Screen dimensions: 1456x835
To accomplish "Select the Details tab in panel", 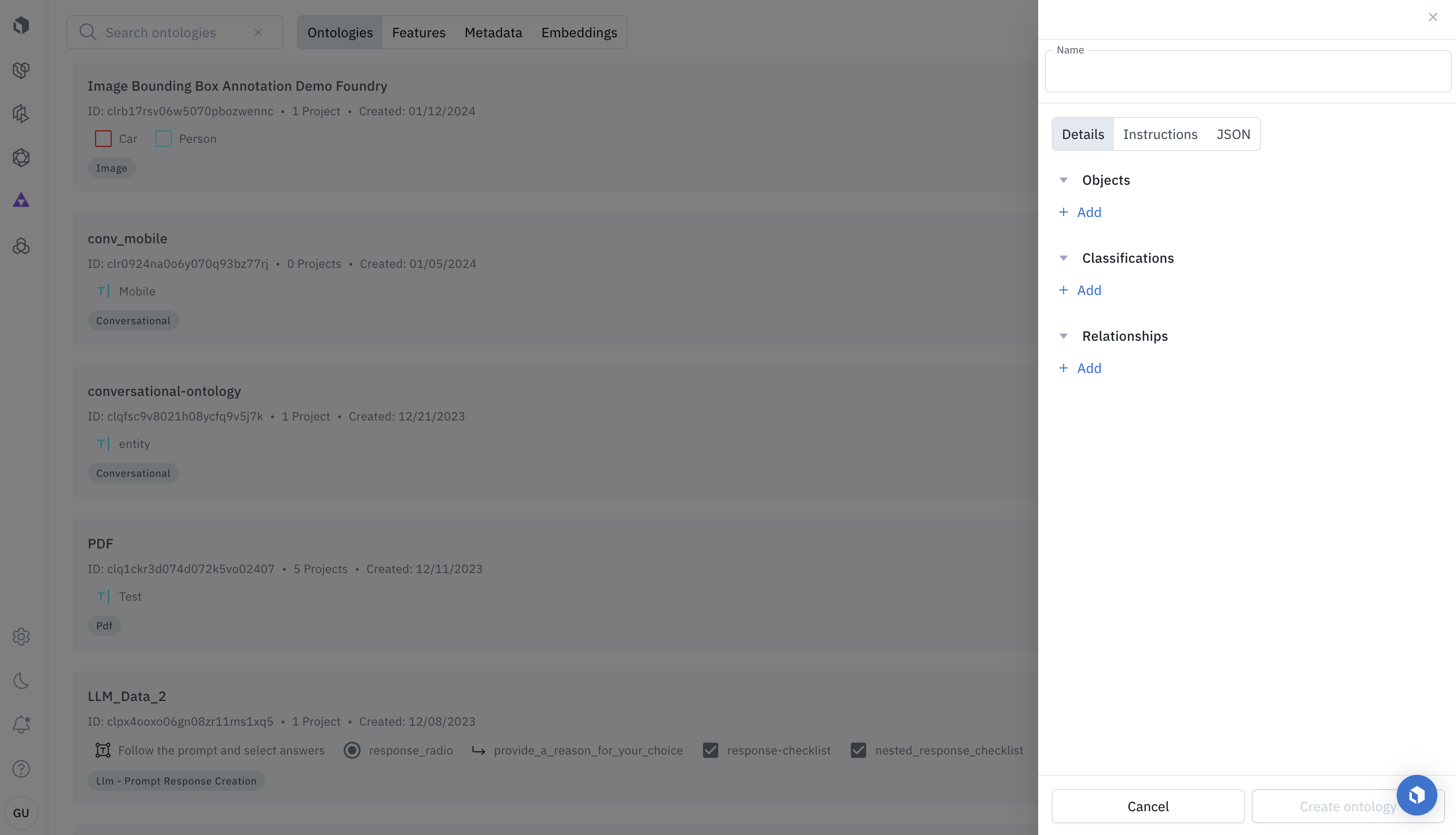I will pyautogui.click(x=1083, y=134).
